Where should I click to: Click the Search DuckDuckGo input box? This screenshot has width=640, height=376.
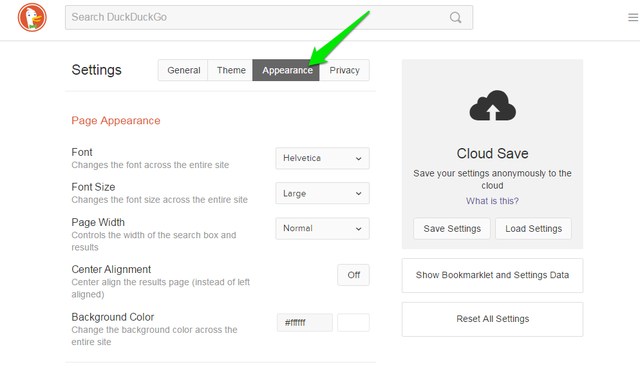[269, 18]
